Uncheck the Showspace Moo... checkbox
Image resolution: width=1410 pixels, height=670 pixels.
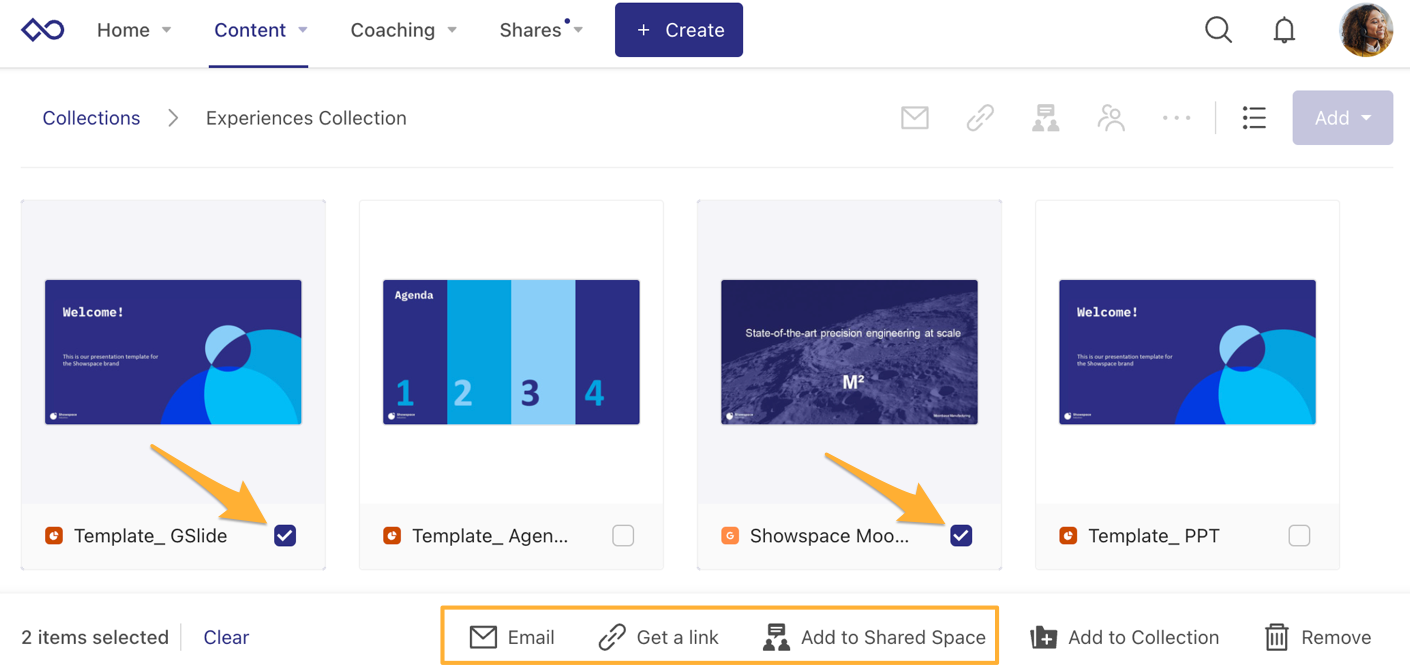coord(961,536)
